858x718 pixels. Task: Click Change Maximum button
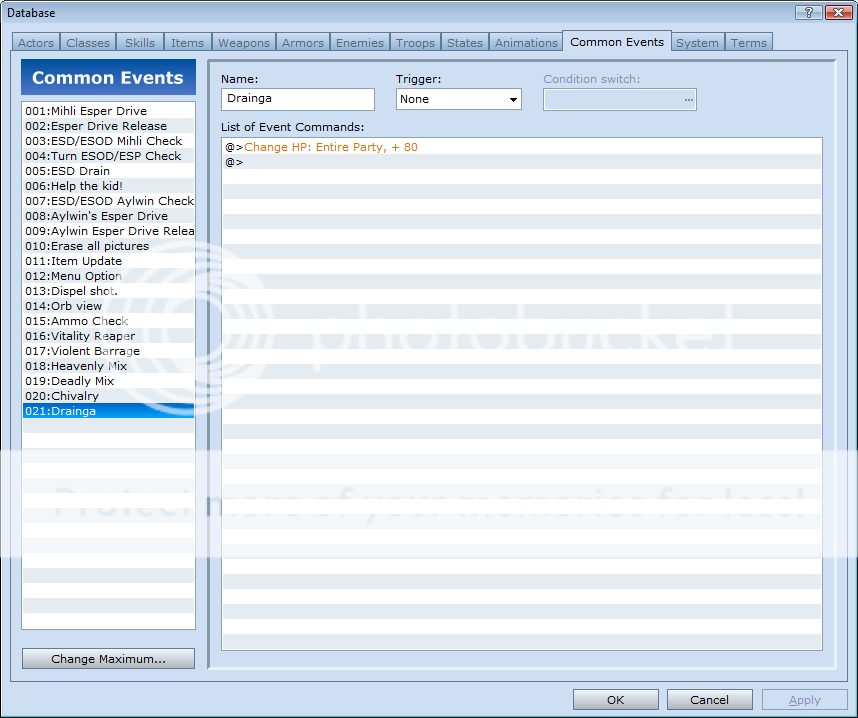(x=108, y=659)
